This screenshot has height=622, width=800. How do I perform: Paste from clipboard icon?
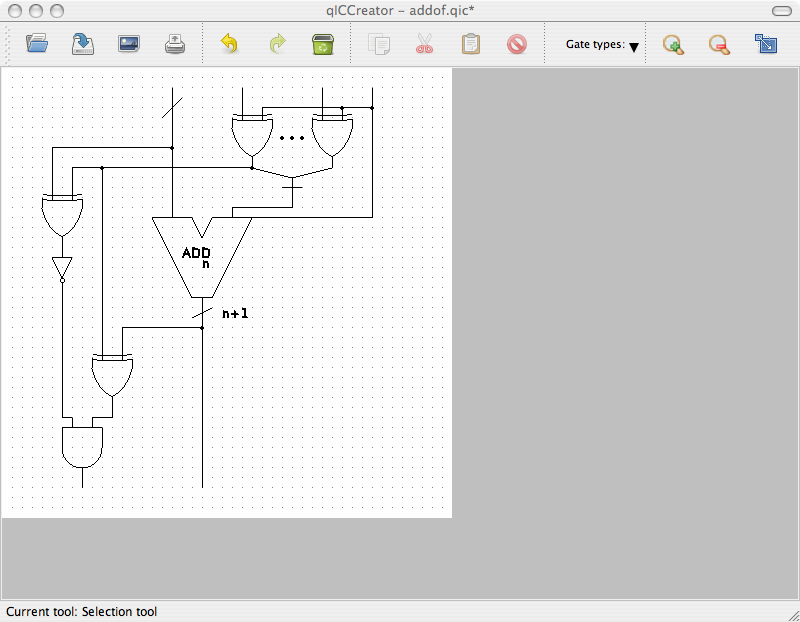[470, 44]
